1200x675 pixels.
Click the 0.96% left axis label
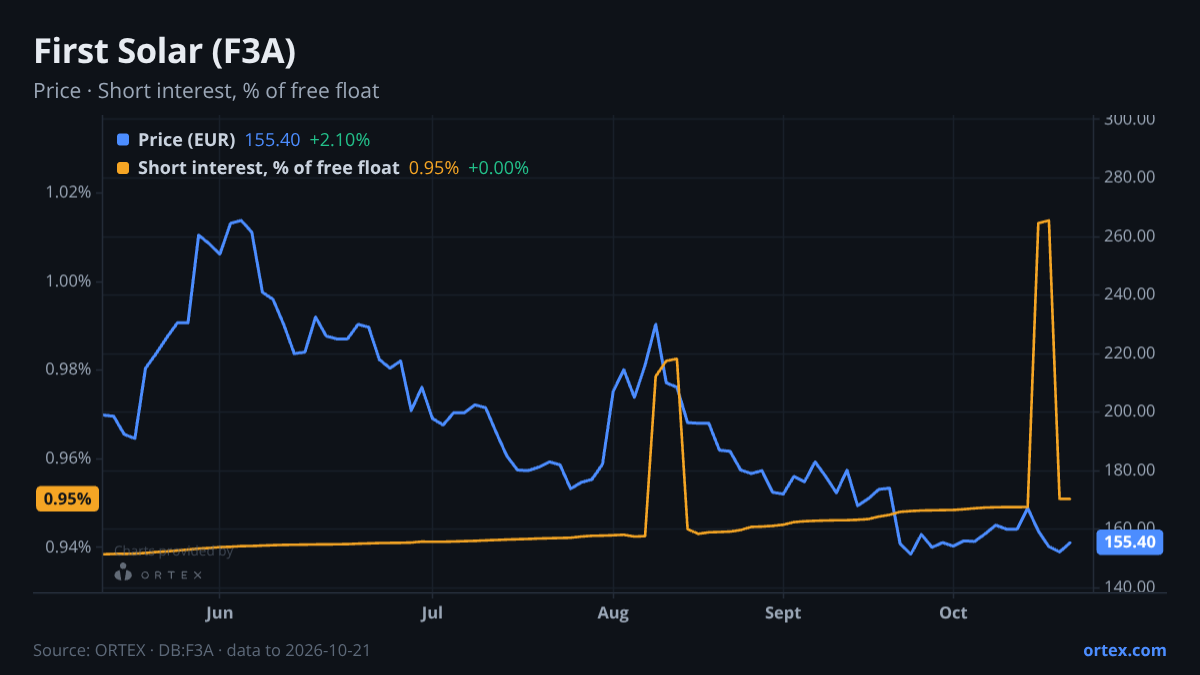(x=69, y=459)
